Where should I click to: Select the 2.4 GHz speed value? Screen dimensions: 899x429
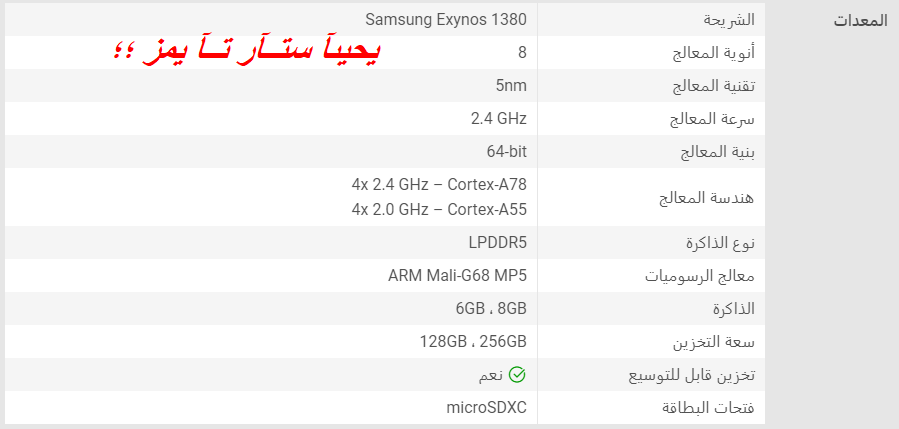tap(498, 119)
